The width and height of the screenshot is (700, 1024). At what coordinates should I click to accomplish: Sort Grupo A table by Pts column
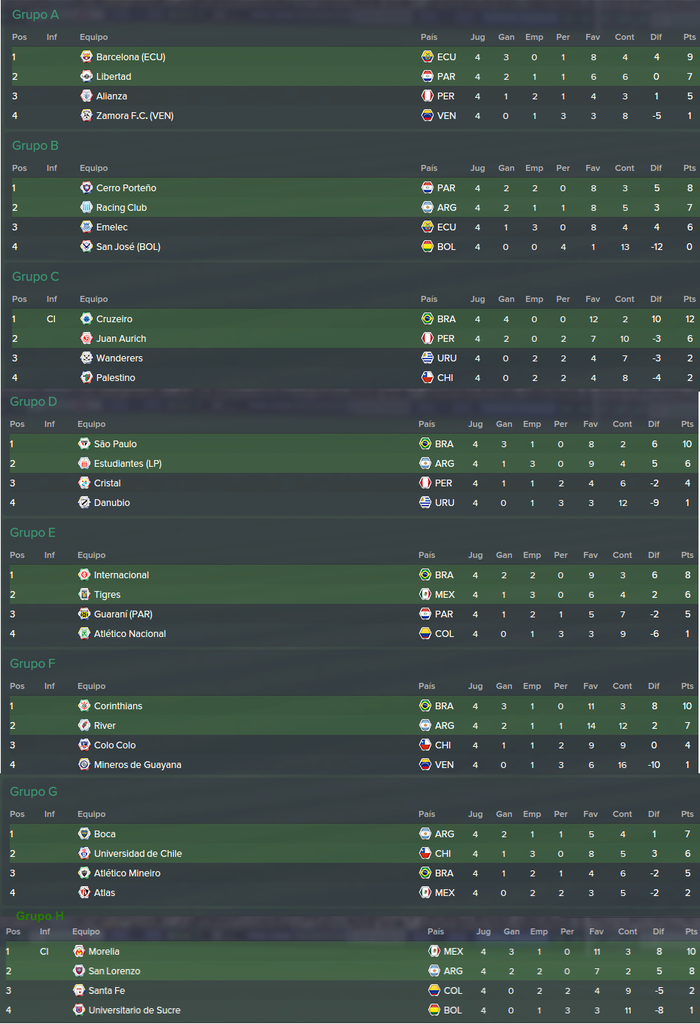click(x=690, y=37)
